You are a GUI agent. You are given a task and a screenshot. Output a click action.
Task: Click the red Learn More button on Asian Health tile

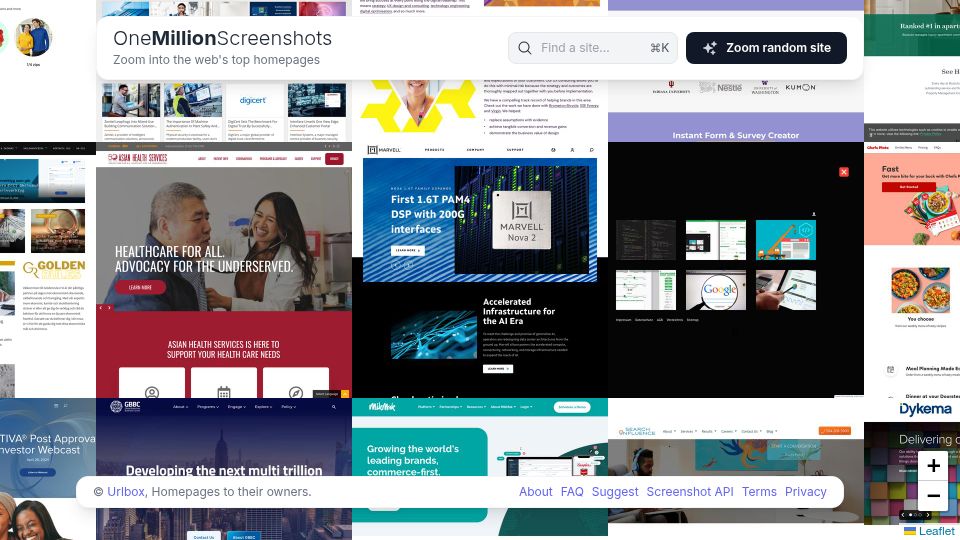pyautogui.click(x=140, y=287)
